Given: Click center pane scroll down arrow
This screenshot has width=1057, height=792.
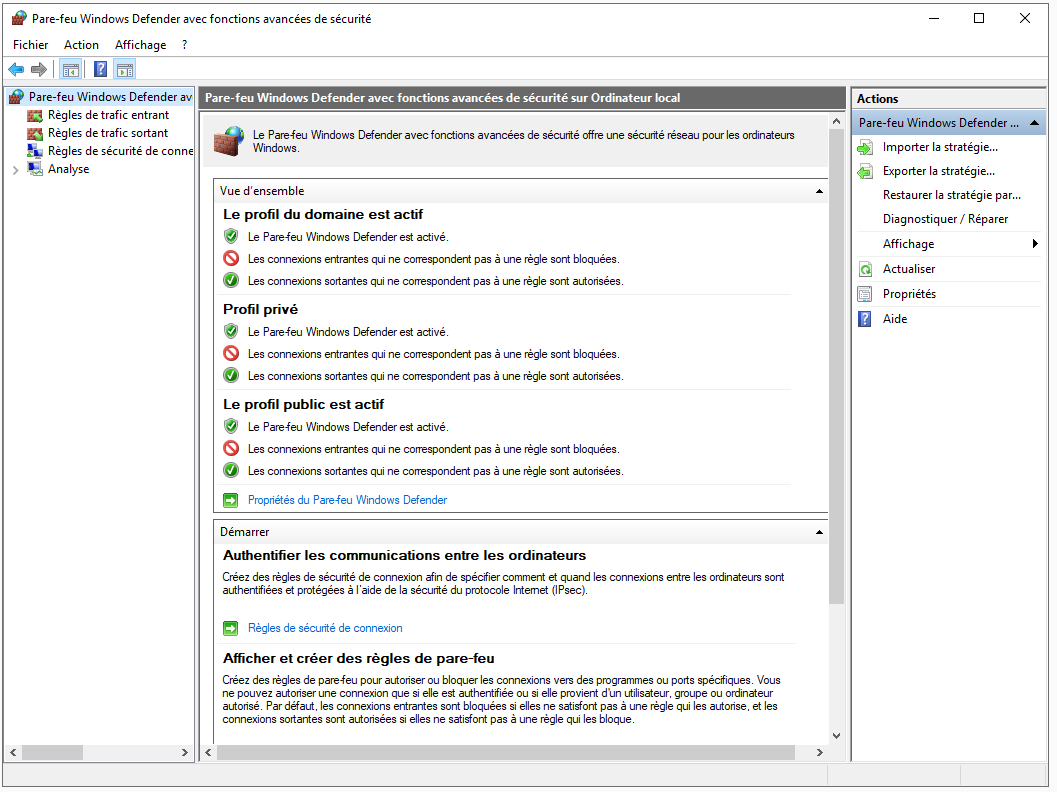Looking at the screenshot, I should [x=836, y=736].
